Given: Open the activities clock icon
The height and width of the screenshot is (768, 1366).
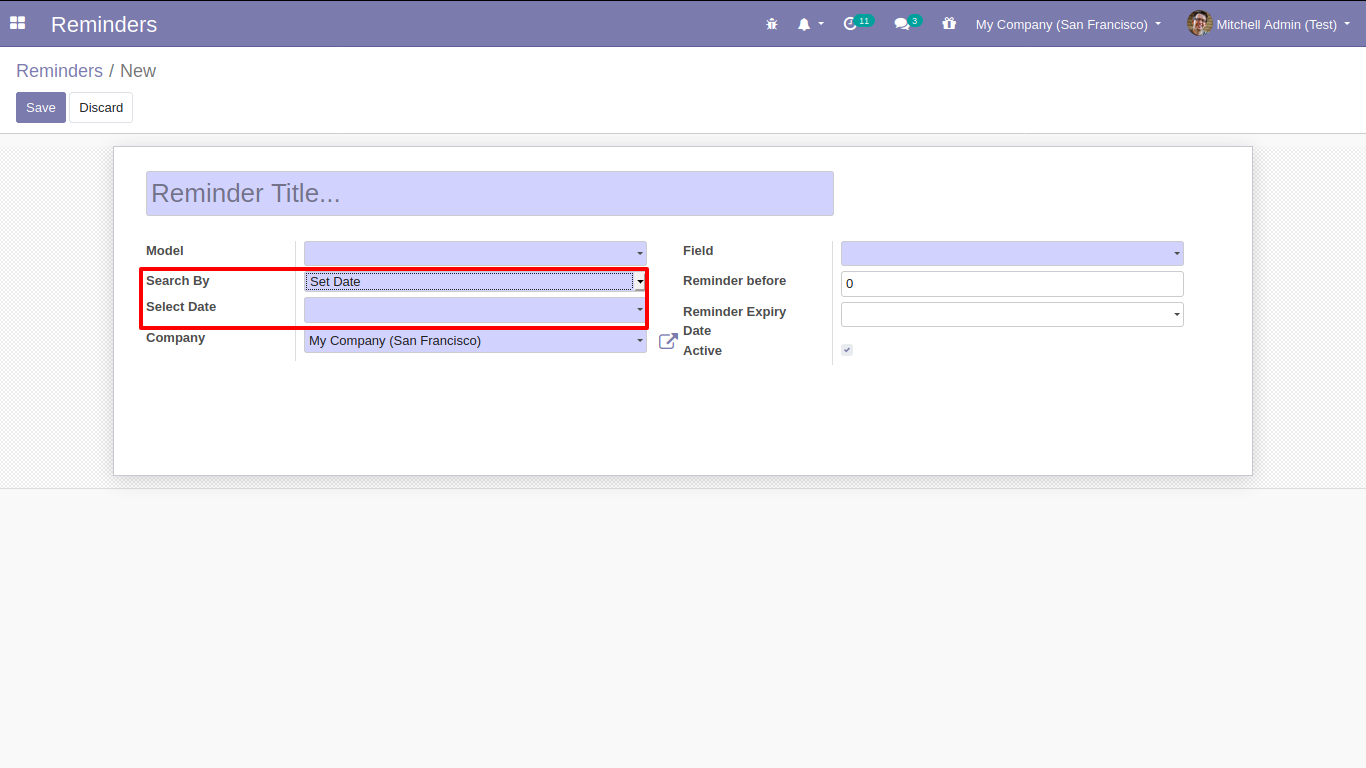Looking at the screenshot, I should [x=851, y=24].
